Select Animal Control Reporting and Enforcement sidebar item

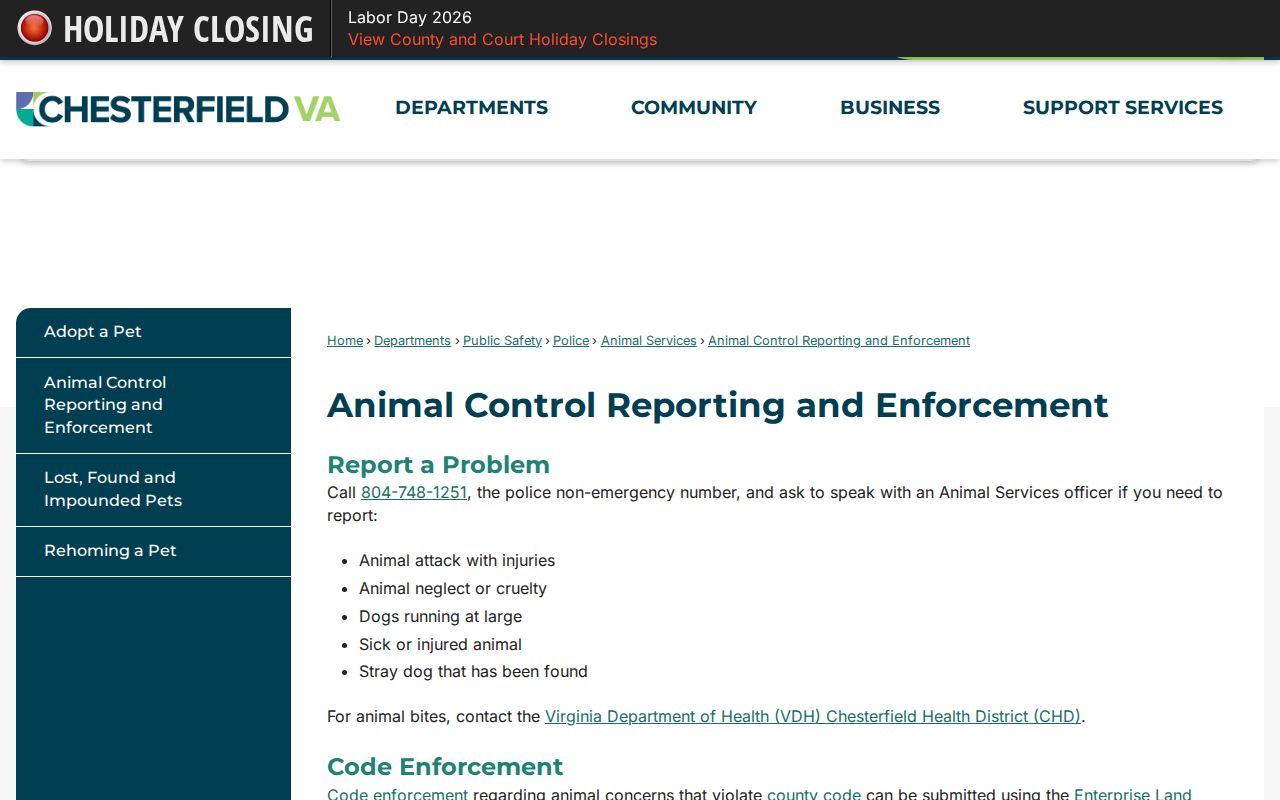(x=153, y=405)
